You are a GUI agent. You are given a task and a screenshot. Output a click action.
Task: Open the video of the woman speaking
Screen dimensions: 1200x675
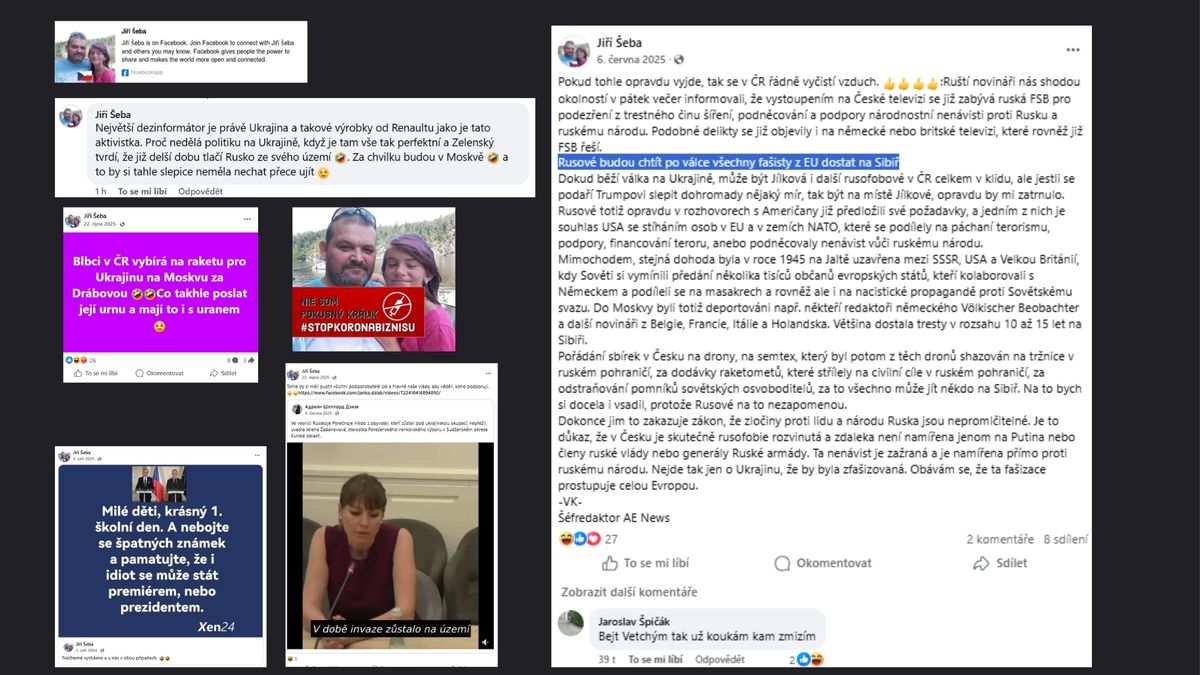click(388, 545)
